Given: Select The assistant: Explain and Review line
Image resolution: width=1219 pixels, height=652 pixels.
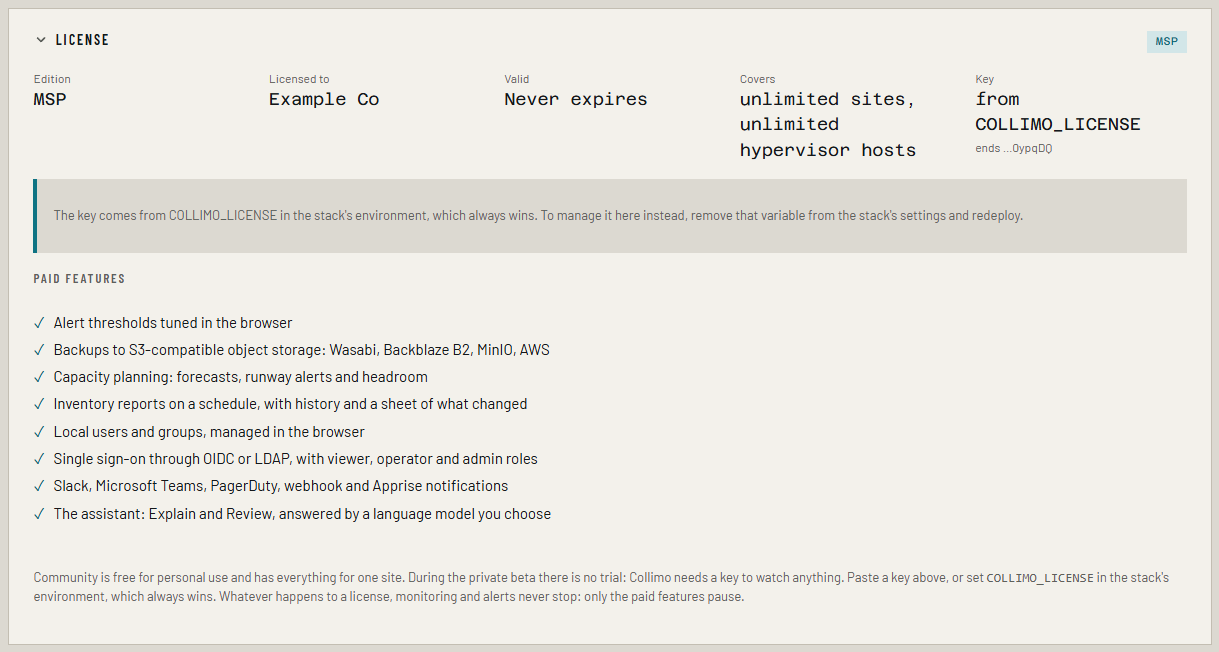Looking at the screenshot, I should click(302, 514).
